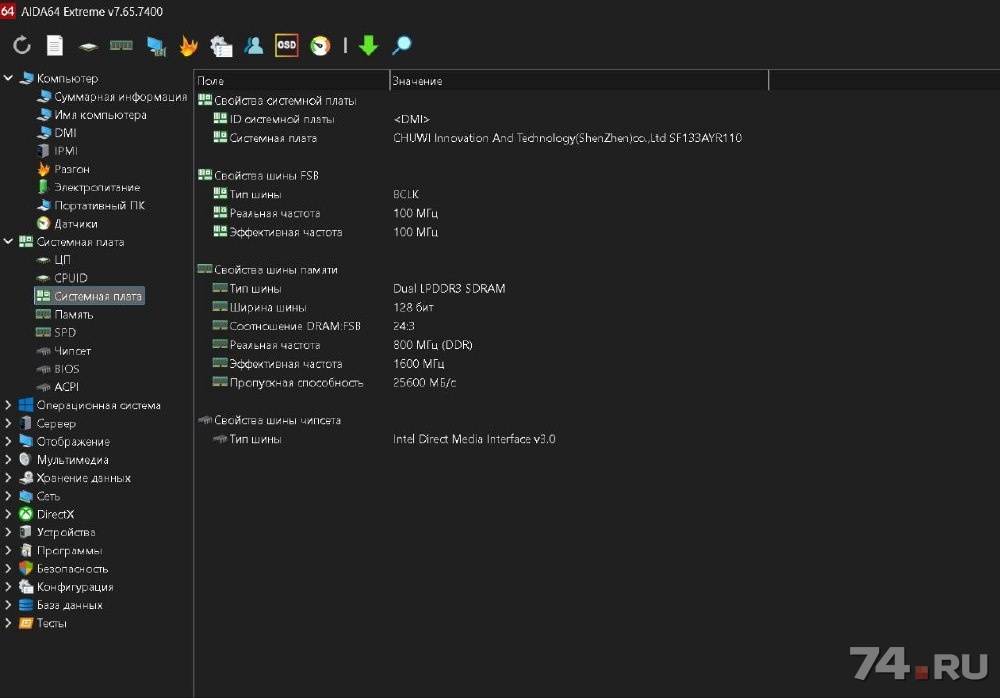The height and width of the screenshot is (698, 1000).
Task: Click the Свойства системной платы group header
Action: tap(285, 101)
